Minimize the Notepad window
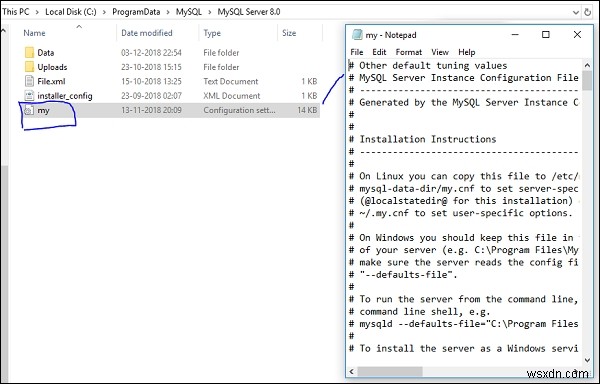The height and width of the screenshot is (384, 600). [x=515, y=35]
